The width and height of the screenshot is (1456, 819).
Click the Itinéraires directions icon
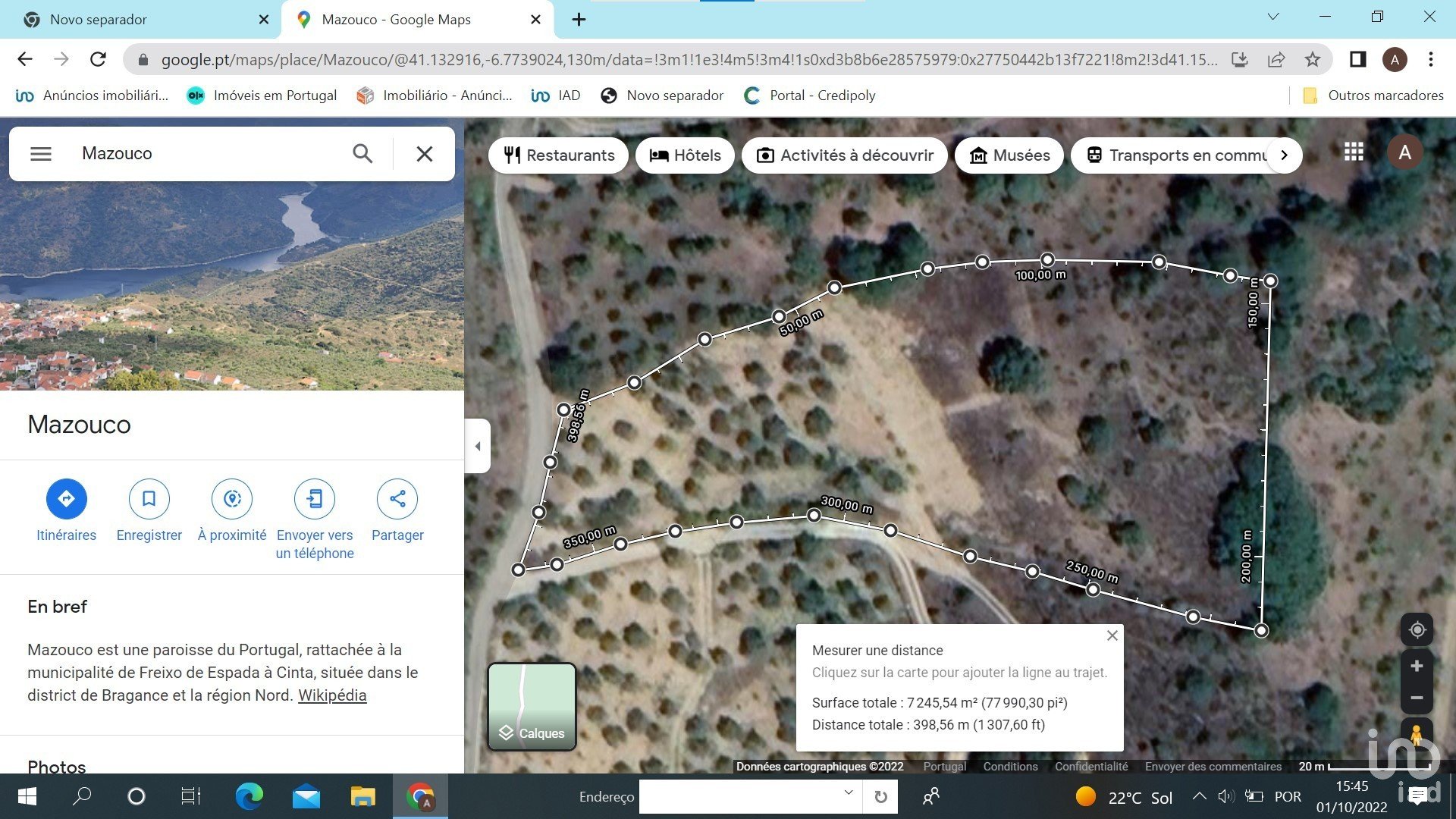tap(67, 499)
